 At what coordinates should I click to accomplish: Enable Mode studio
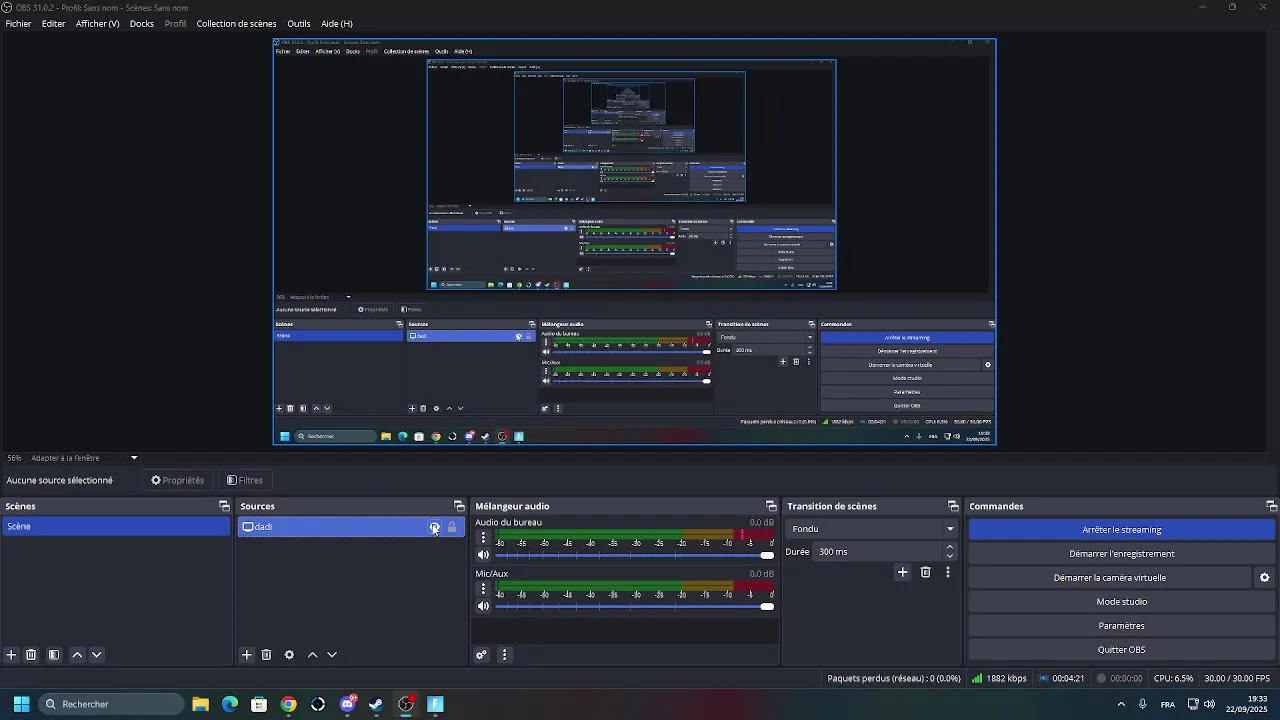point(1121,602)
